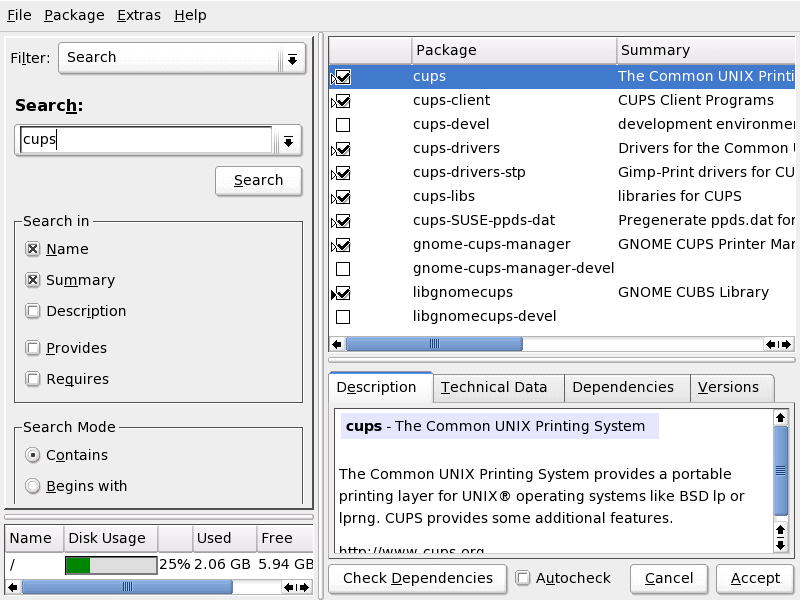The width and height of the screenshot is (800, 600).
Task: Enable the Description search checkbox
Action: click(x=33, y=311)
